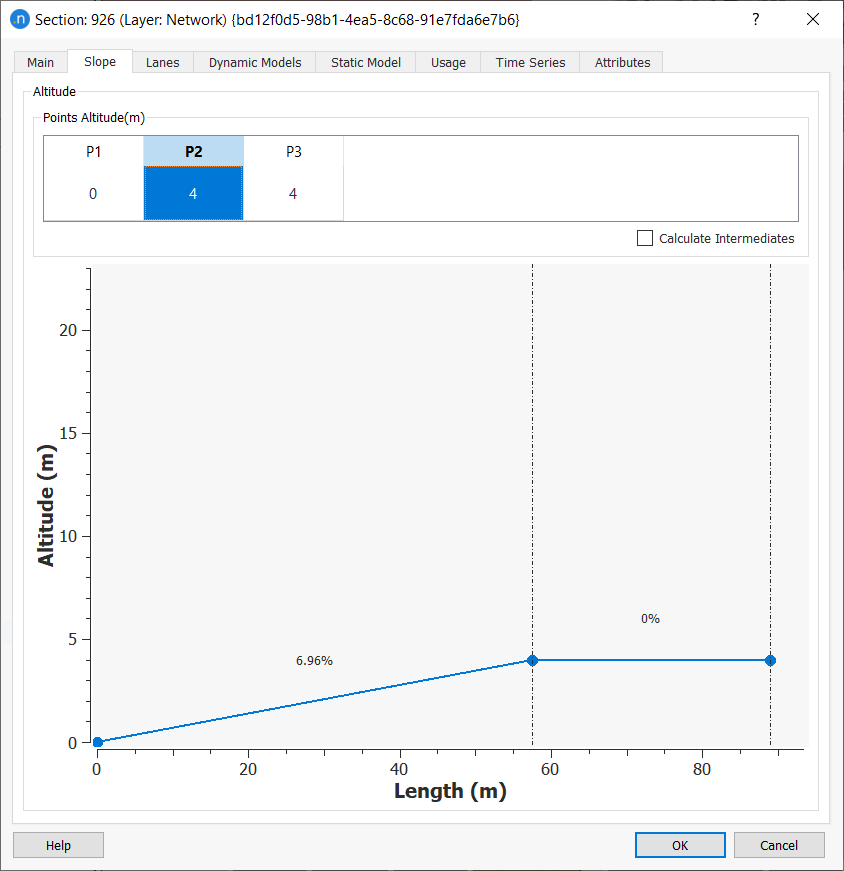Click the Cancel button
The image size is (844, 871).
coord(779,845)
